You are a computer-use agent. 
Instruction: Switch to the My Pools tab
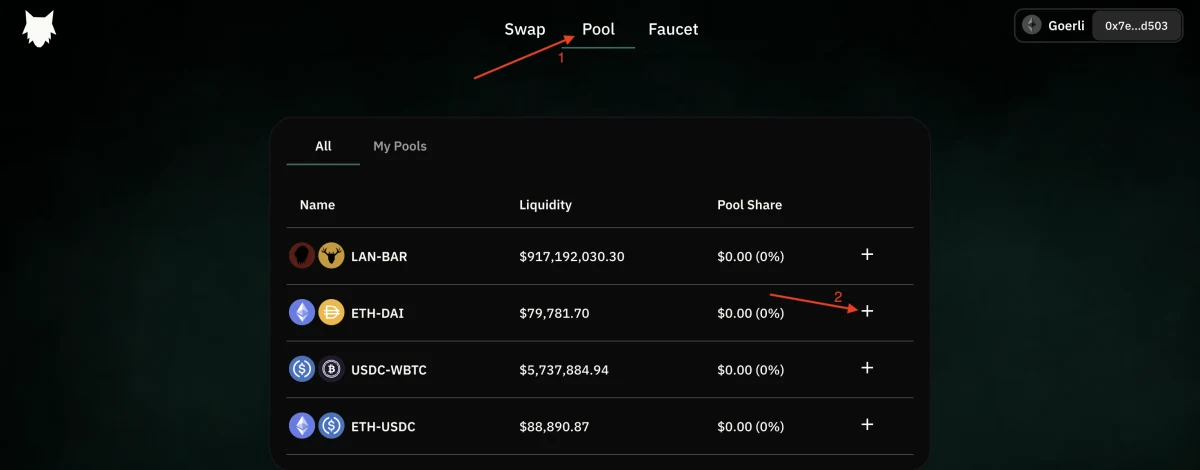(x=400, y=146)
